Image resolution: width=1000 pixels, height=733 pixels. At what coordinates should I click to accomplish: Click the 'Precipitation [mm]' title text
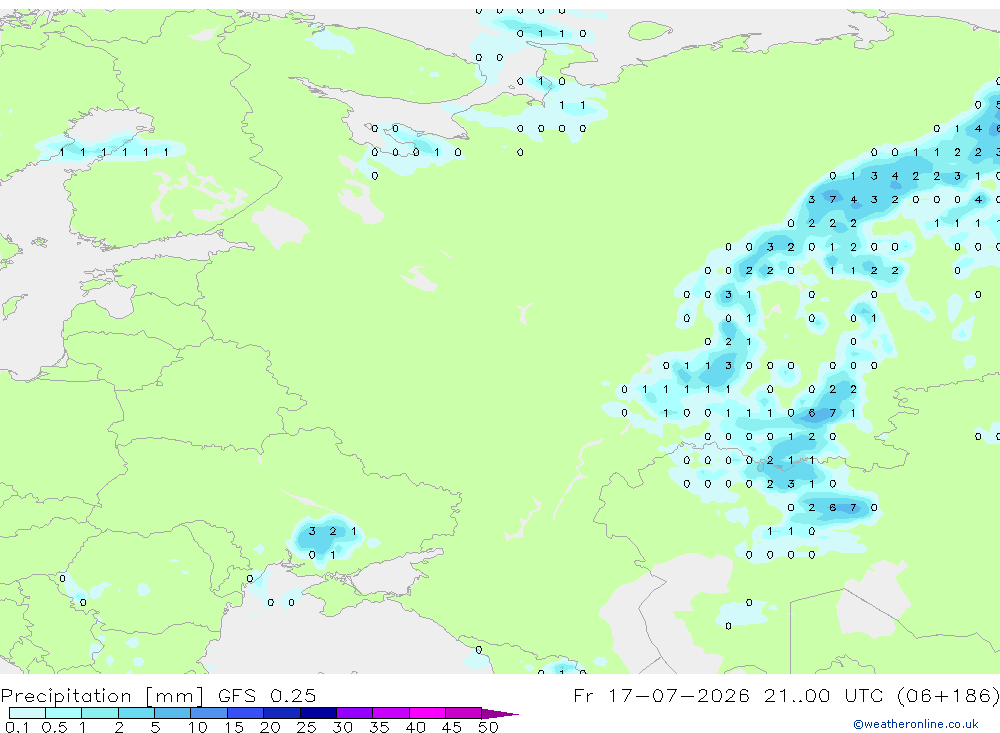point(102,696)
